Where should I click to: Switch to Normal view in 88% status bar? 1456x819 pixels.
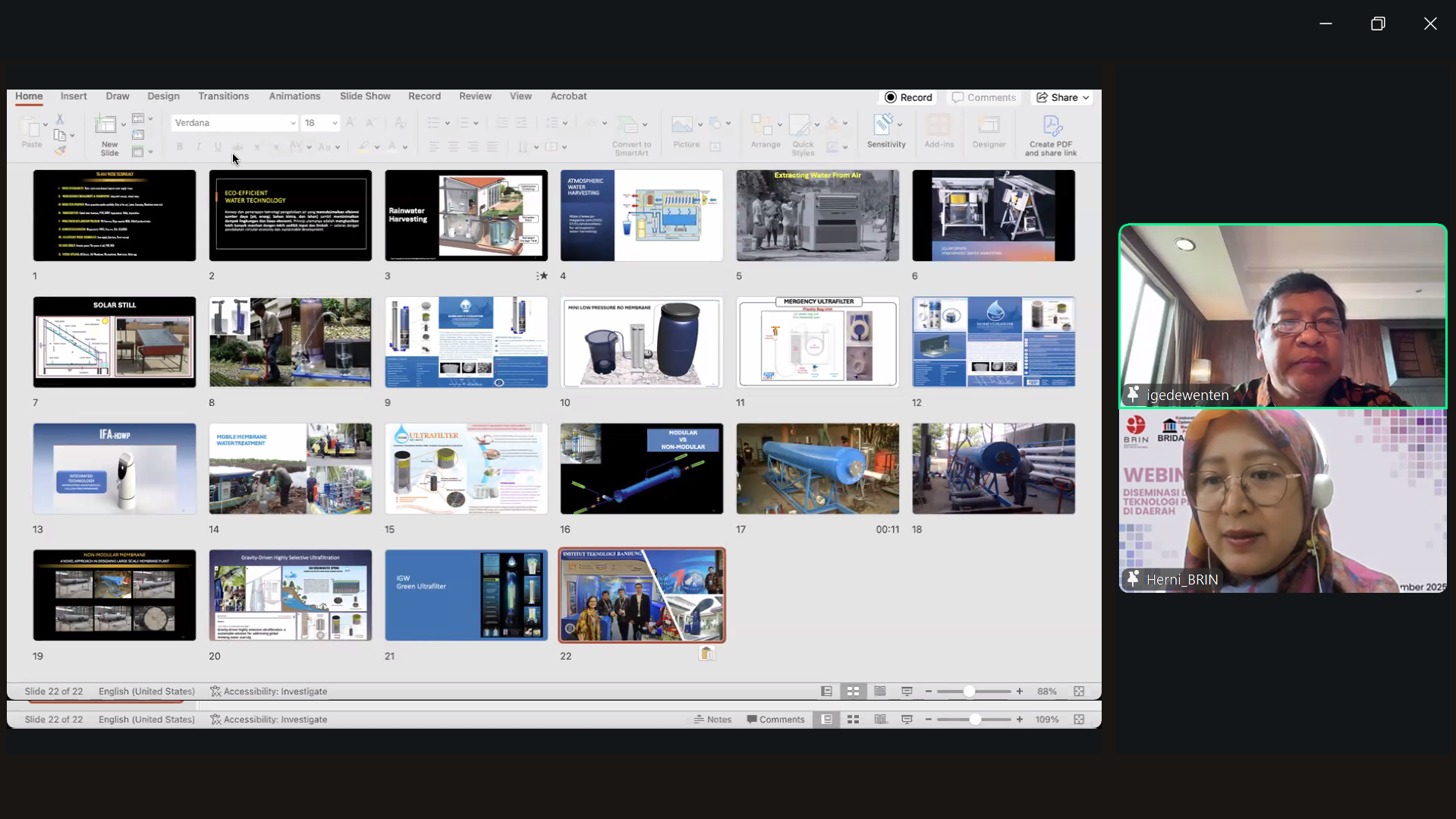pos(826,691)
